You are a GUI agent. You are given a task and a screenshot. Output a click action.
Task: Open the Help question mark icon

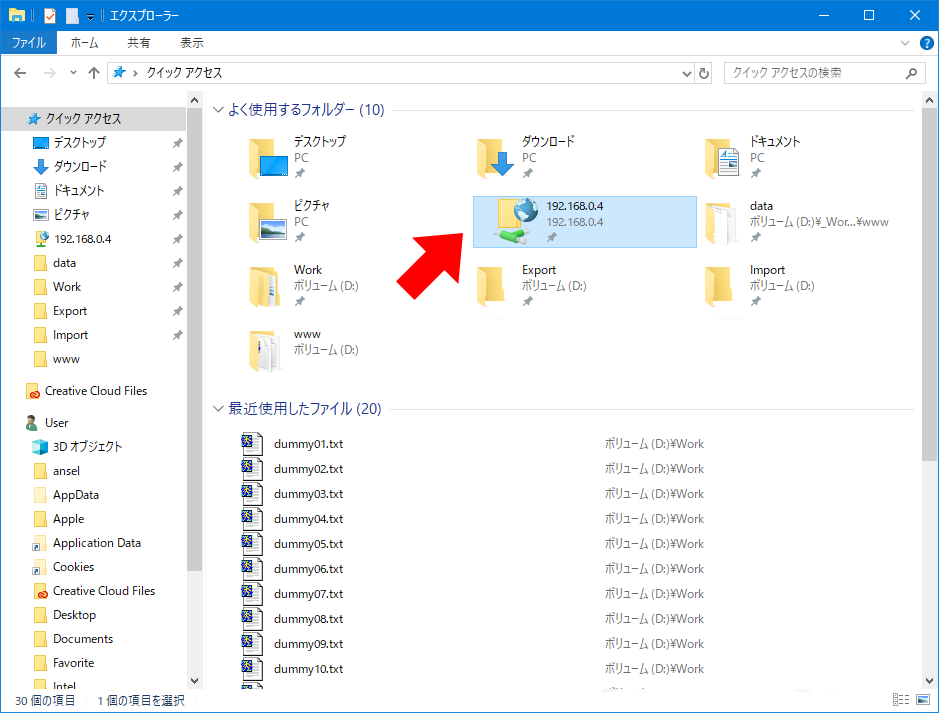click(926, 43)
